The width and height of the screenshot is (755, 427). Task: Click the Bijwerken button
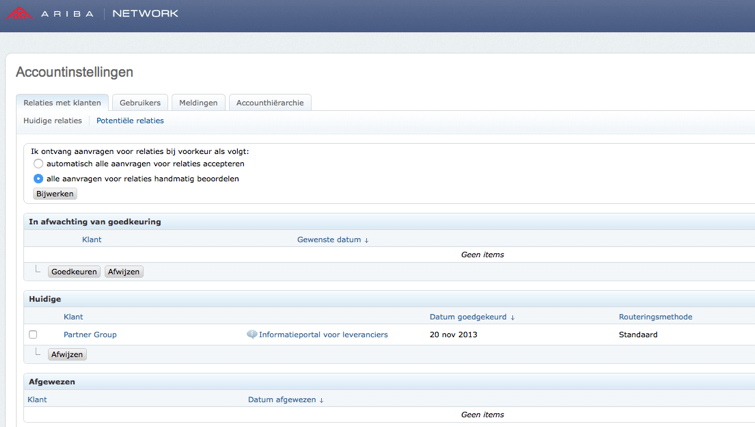pyautogui.click(x=55, y=194)
